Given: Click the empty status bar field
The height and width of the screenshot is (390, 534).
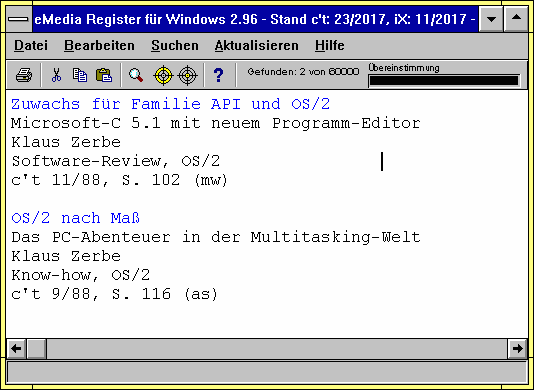Looking at the screenshot, I should click(x=267, y=372).
